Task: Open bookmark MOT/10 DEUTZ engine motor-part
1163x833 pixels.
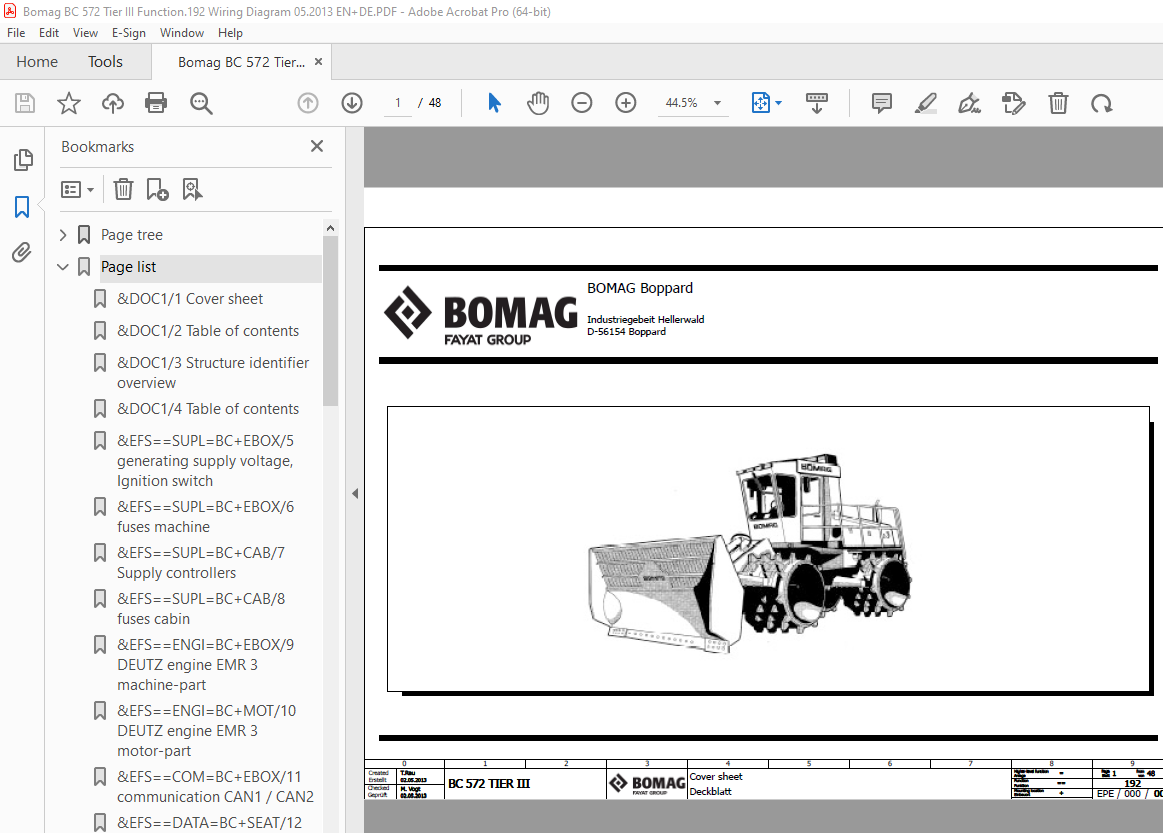Action: [x=206, y=731]
